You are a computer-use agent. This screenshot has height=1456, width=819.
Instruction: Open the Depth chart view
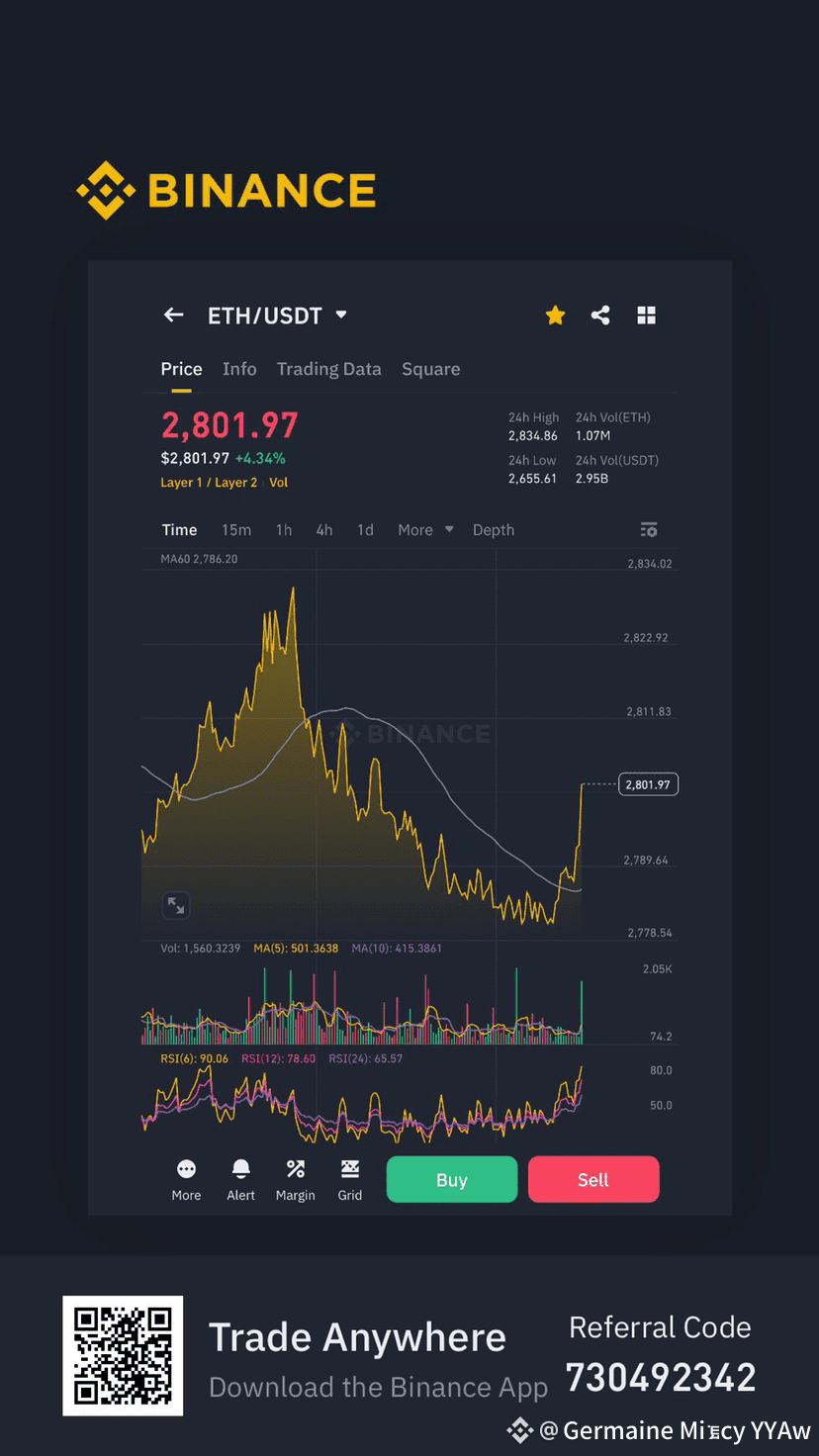click(x=494, y=530)
